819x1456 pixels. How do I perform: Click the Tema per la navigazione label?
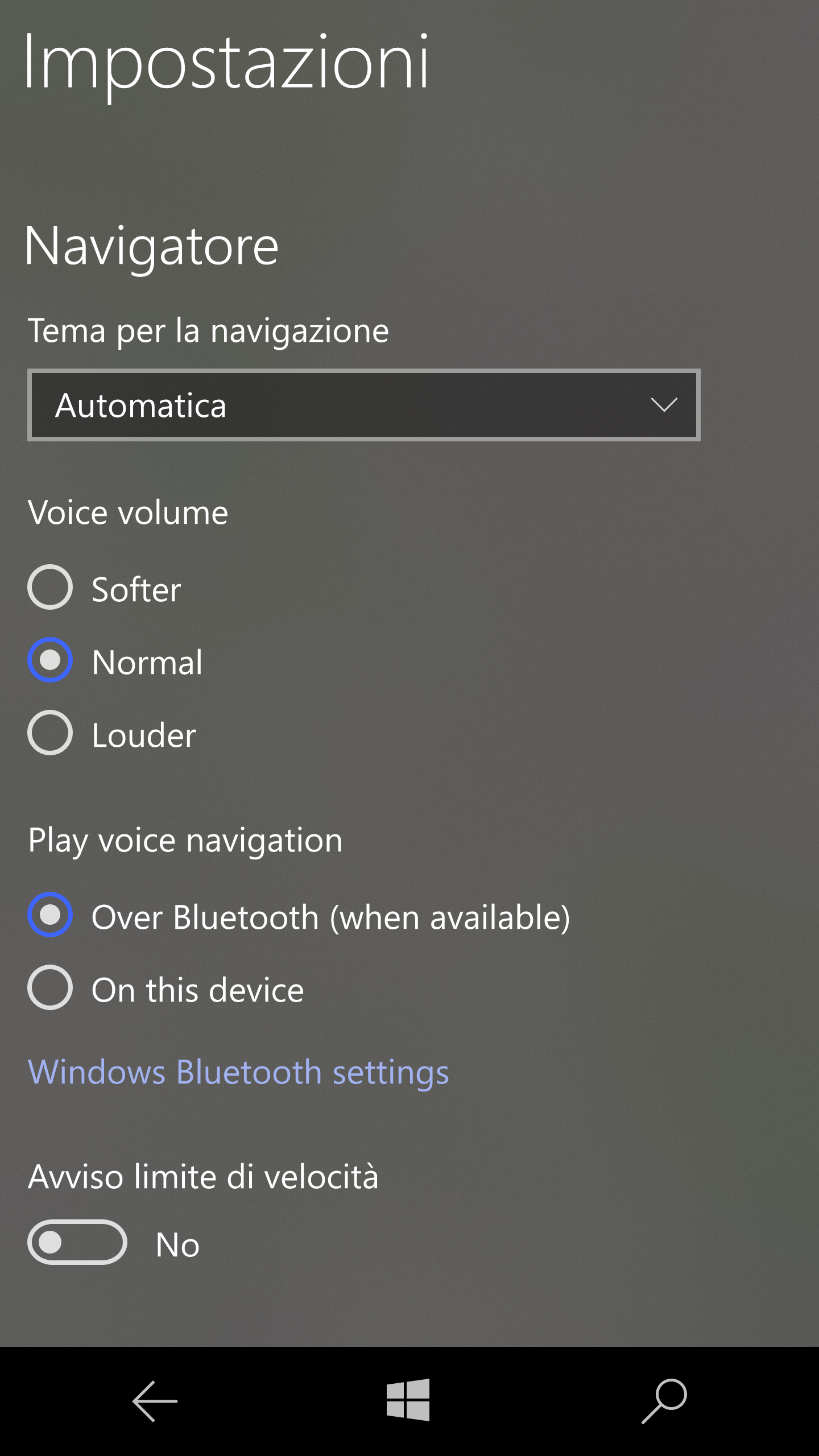(x=209, y=331)
